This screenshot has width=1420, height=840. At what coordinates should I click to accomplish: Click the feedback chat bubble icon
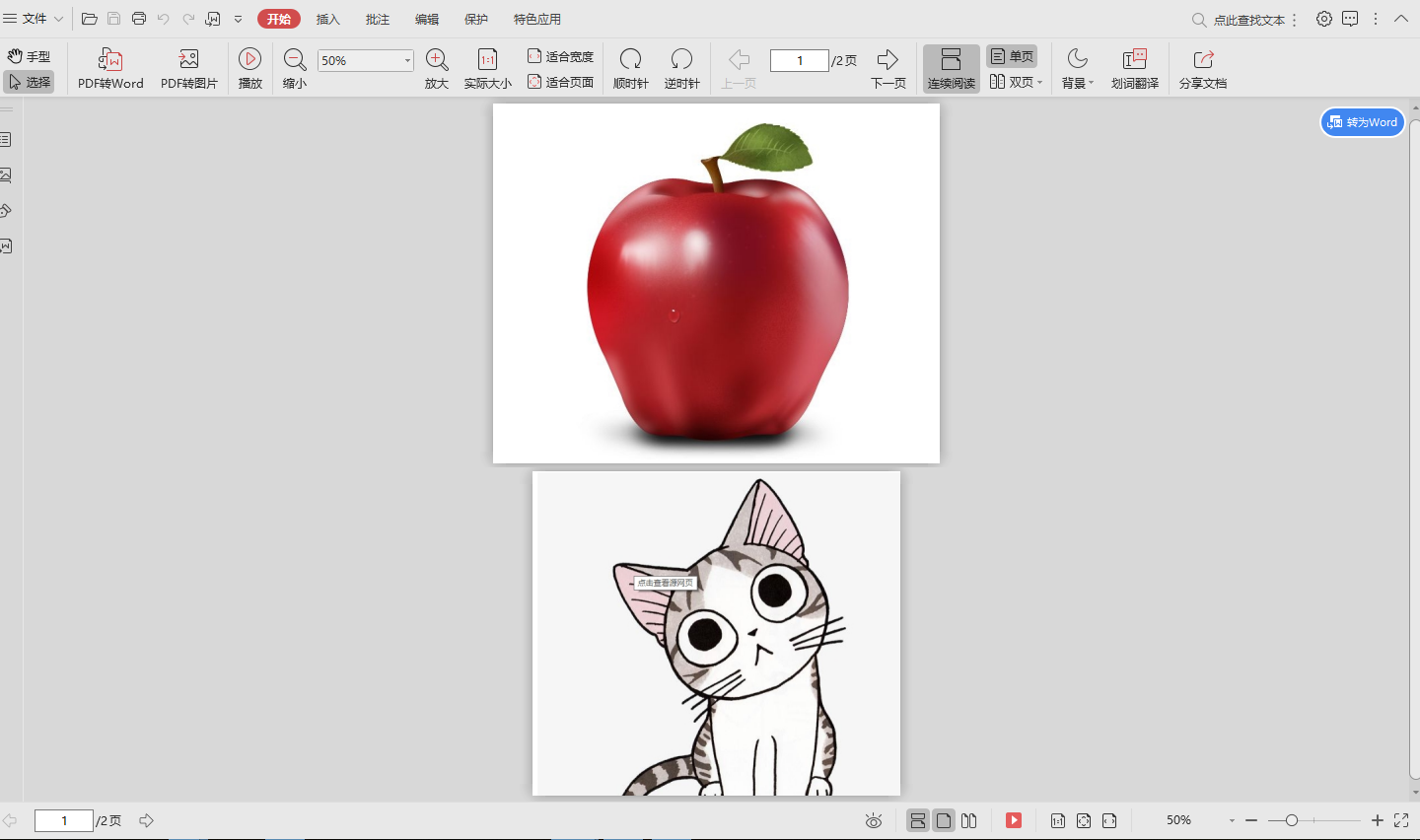(1350, 19)
